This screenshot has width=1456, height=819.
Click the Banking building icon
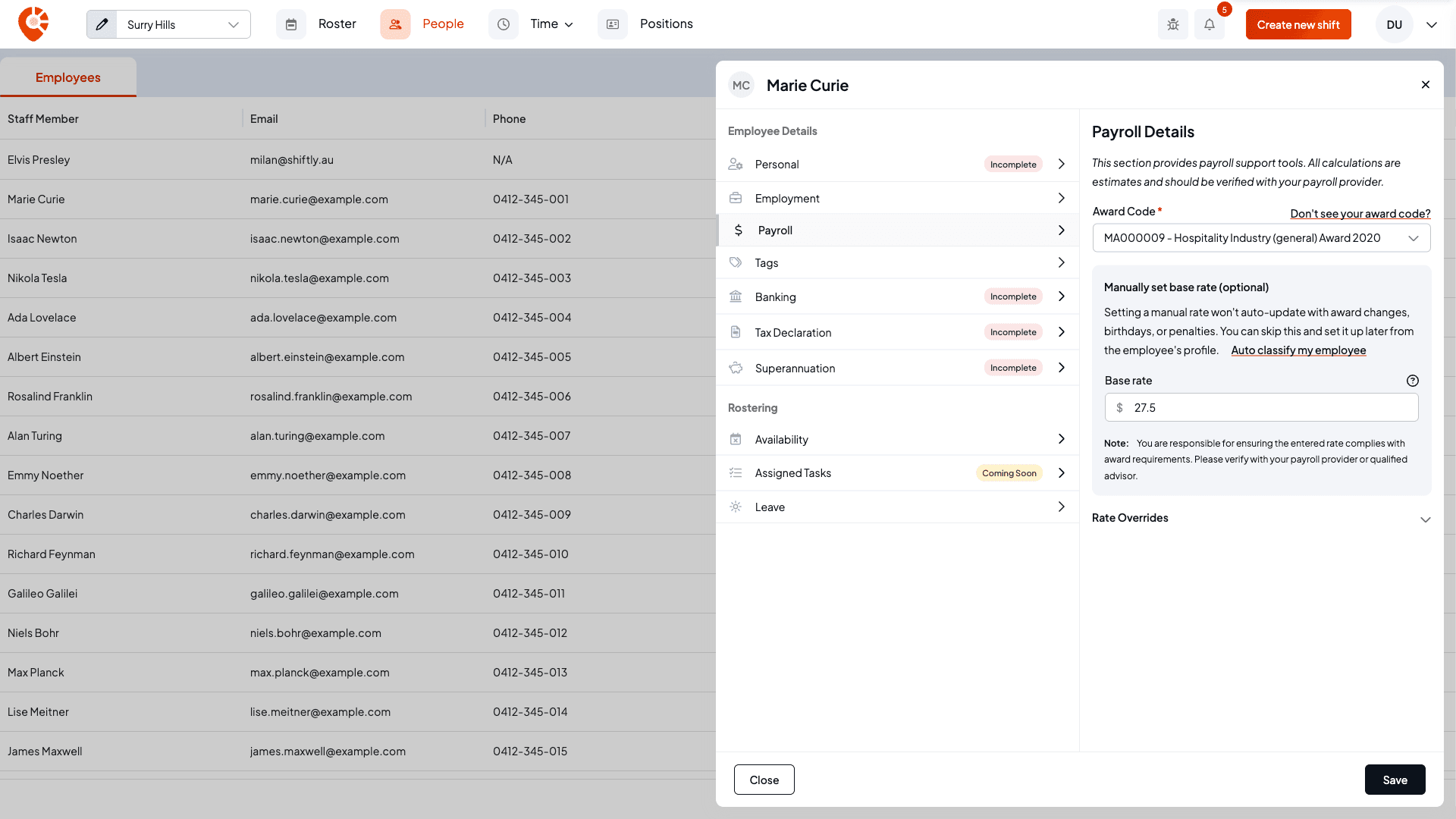click(736, 297)
